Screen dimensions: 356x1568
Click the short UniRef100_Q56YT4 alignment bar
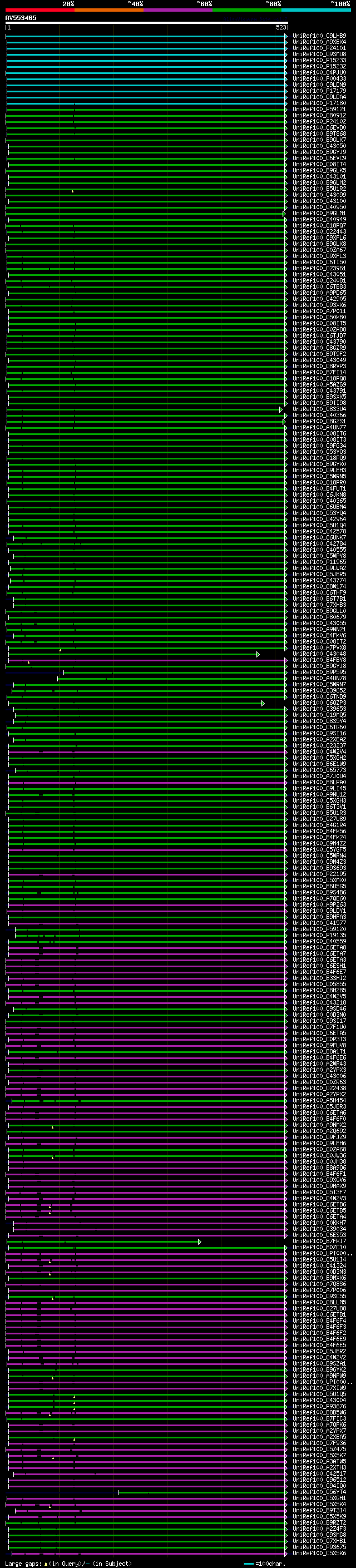(x=201, y=1492)
